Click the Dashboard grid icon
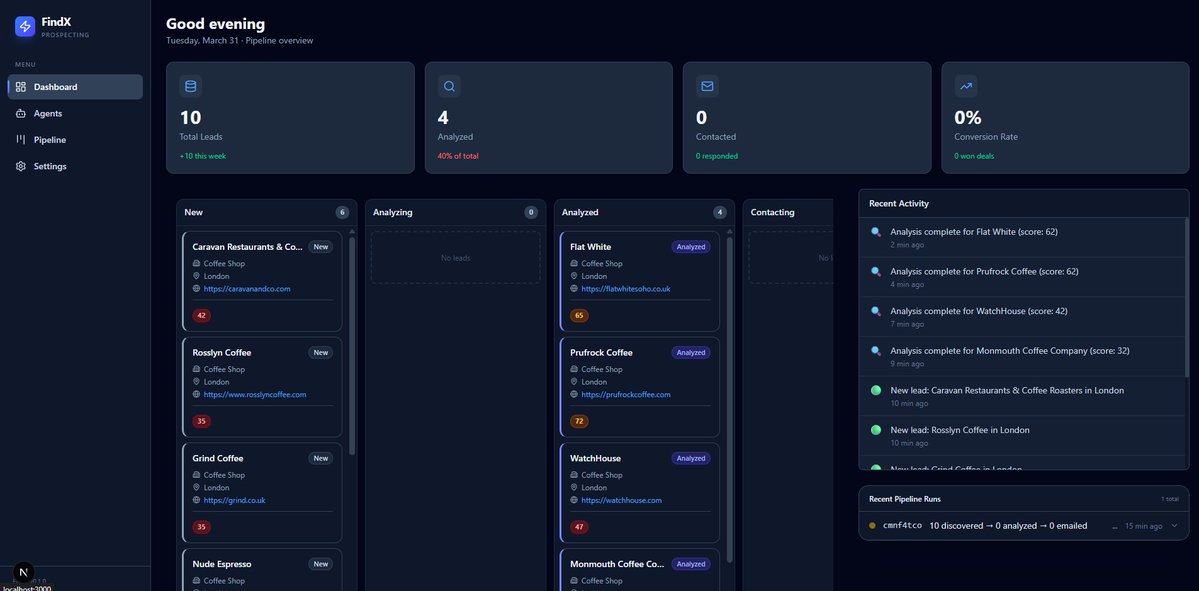Image resolution: width=1199 pixels, height=591 pixels. coord(21,87)
